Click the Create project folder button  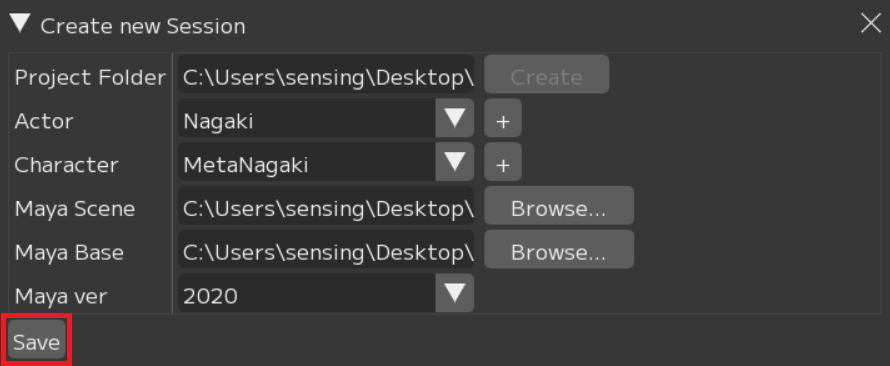pos(547,74)
